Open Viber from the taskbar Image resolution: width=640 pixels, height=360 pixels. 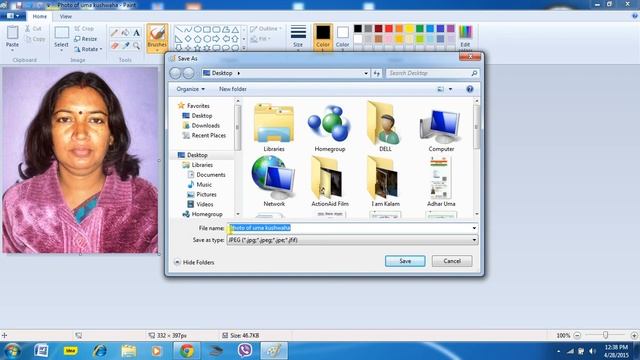pos(245,351)
